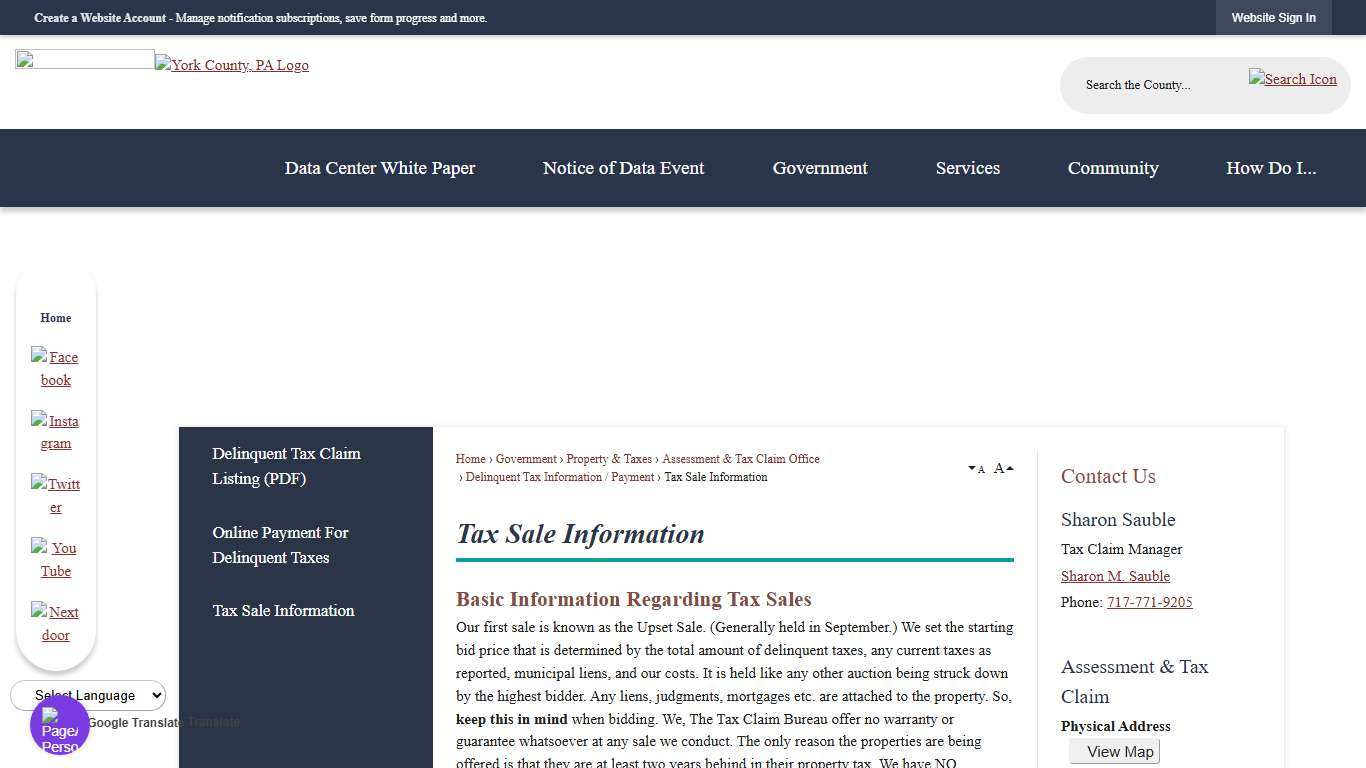Image resolution: width=1366 pixels, height=768 pixels.
Task: Open the Select Language dropdown
Action: [x=88, y=695]
